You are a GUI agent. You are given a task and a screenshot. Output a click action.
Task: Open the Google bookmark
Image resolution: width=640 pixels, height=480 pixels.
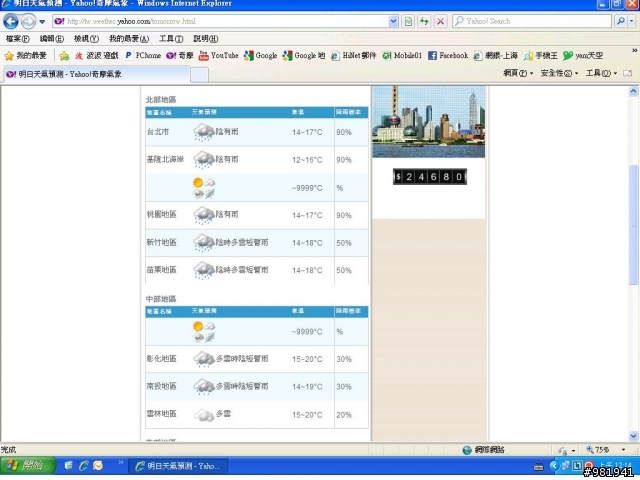click(260, 56)
